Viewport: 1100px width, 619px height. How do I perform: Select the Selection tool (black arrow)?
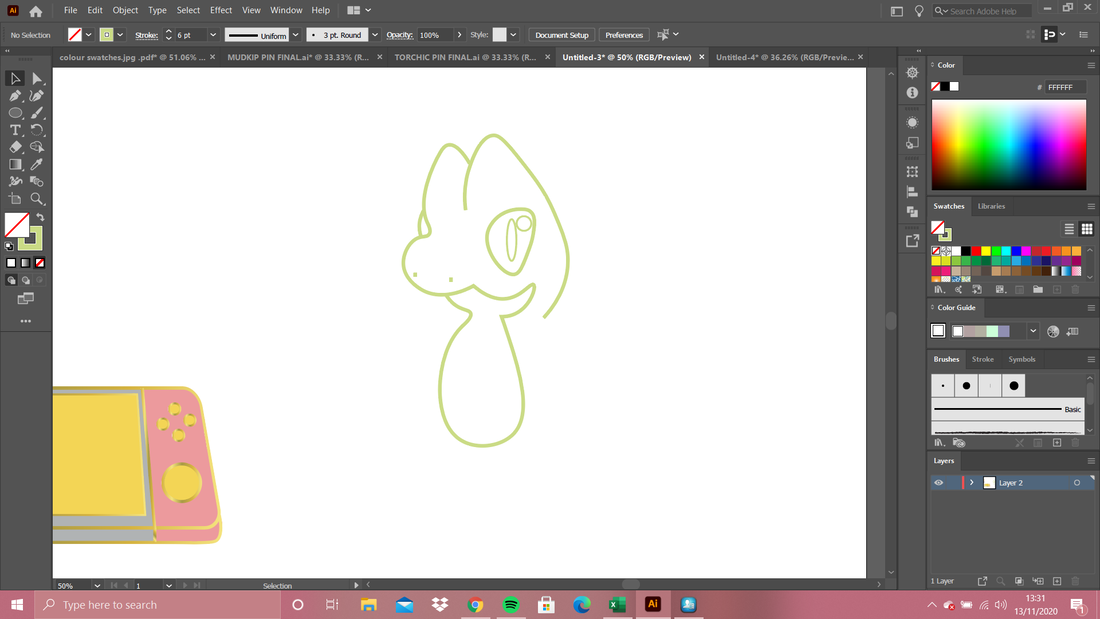point(15,79)
